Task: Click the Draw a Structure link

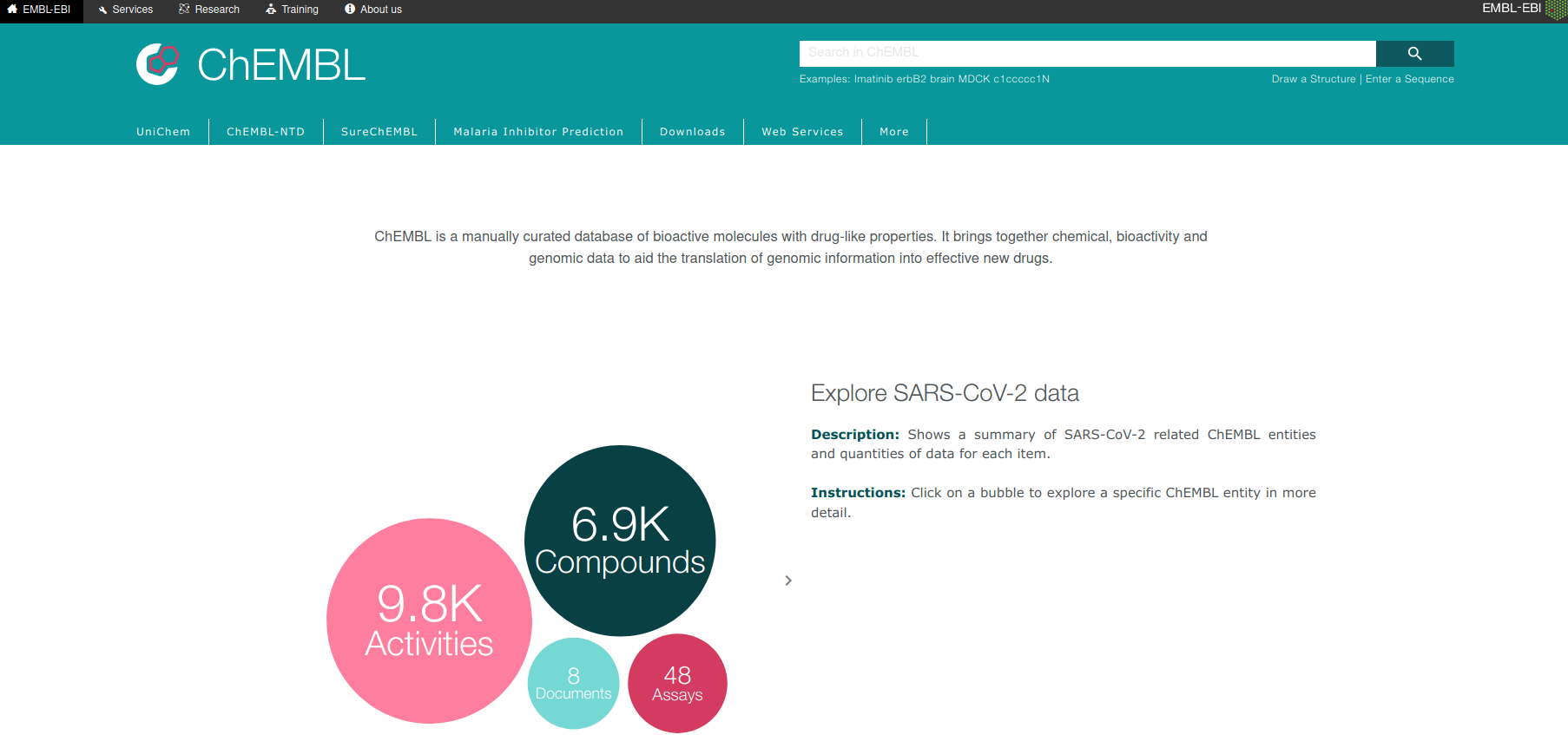Action: 1313,79
